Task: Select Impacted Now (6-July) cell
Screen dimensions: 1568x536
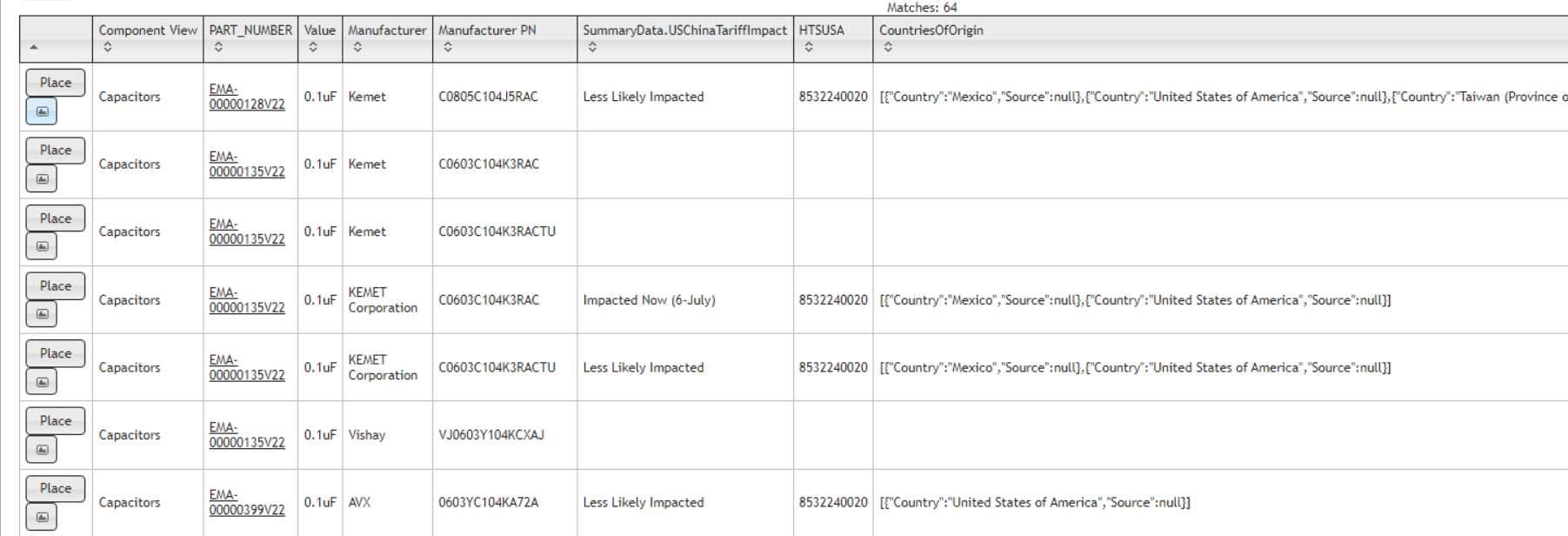Action: pos(649,300)
